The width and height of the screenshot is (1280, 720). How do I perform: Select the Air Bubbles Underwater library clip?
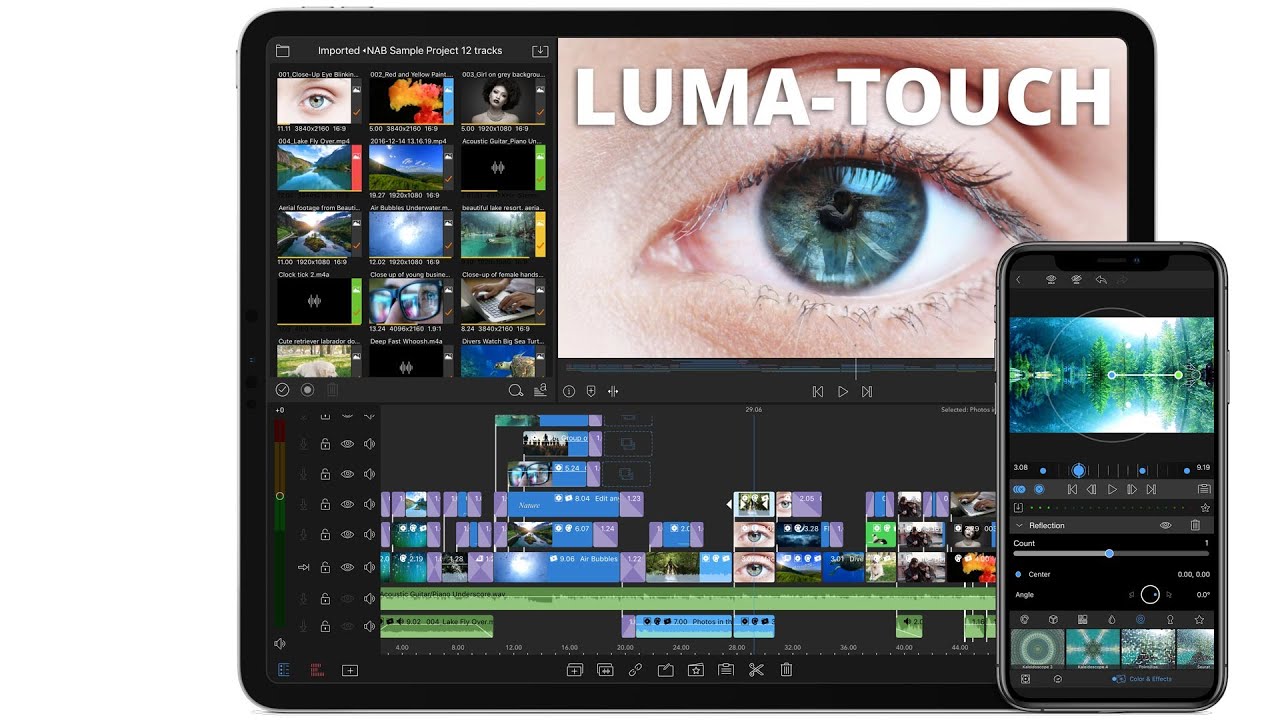tap(411, 236)
